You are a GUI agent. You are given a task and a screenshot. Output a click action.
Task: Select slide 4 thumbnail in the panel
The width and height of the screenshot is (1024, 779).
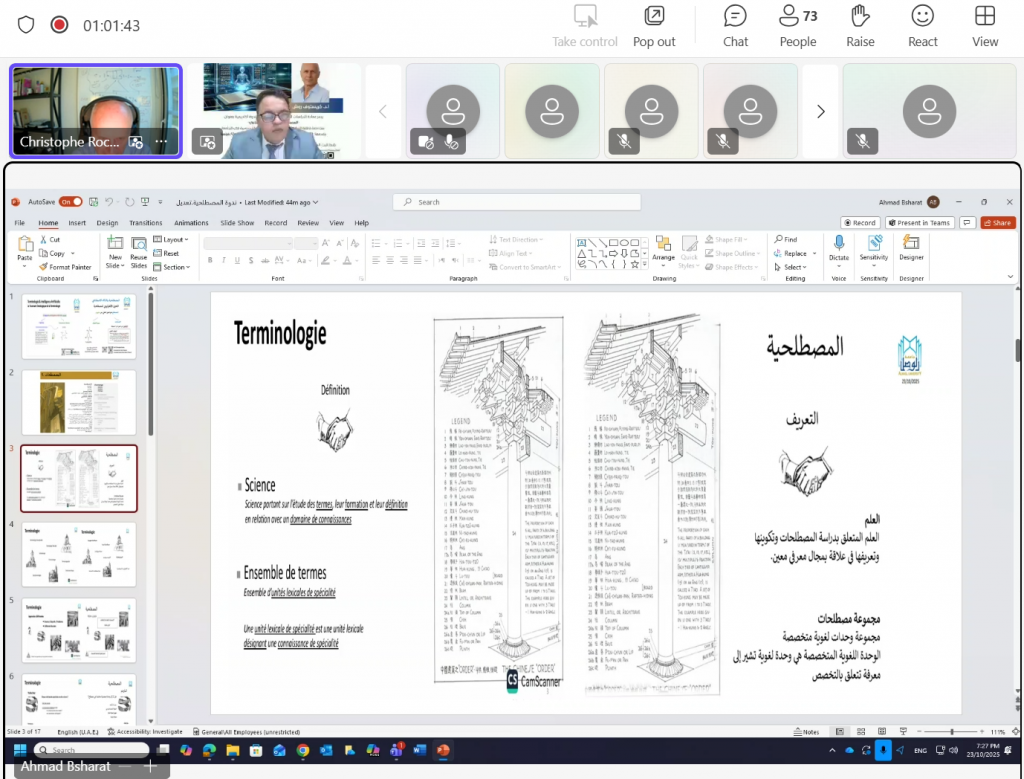coord(78,555)
